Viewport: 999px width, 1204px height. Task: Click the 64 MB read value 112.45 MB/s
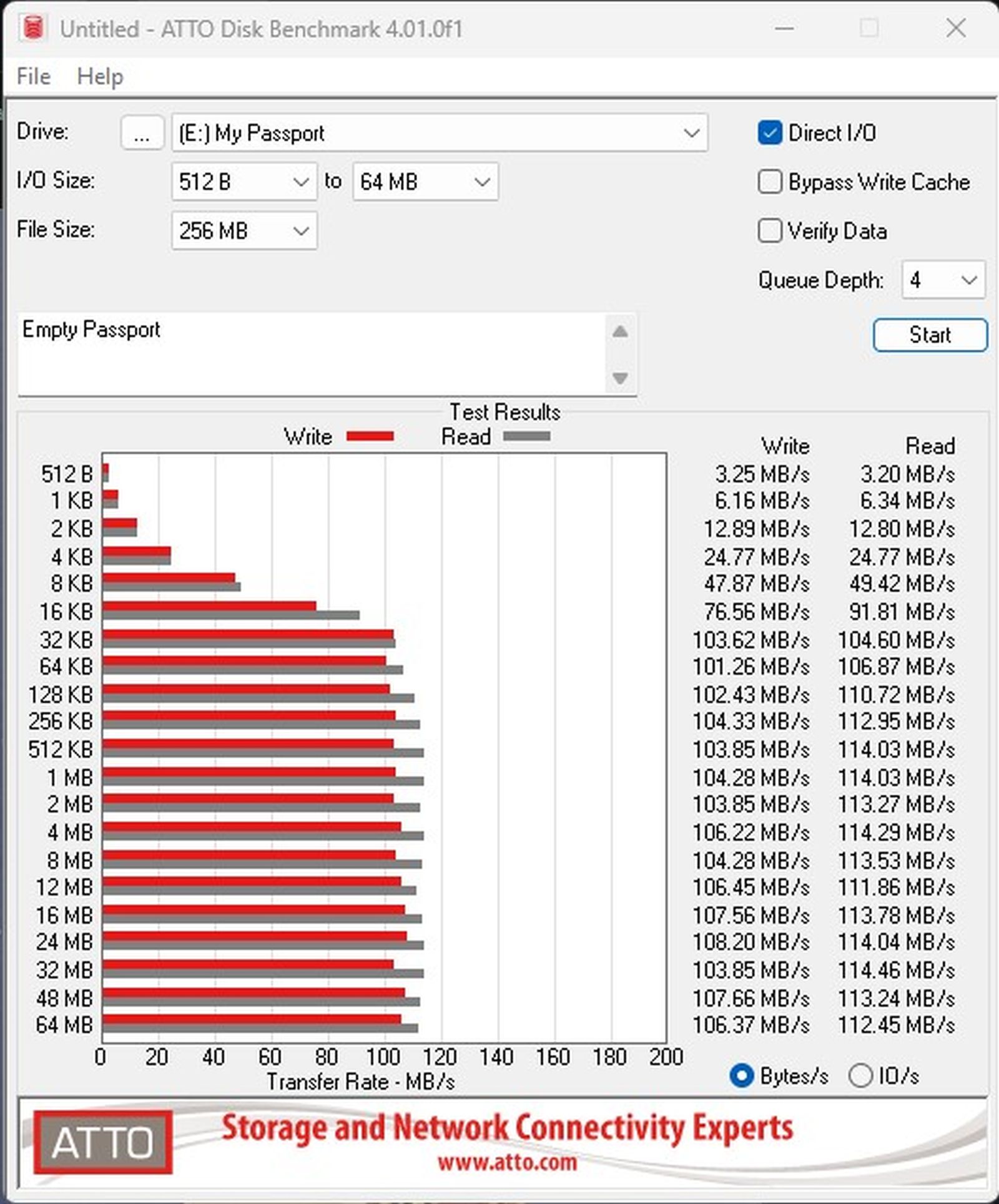pos(897,1025)
